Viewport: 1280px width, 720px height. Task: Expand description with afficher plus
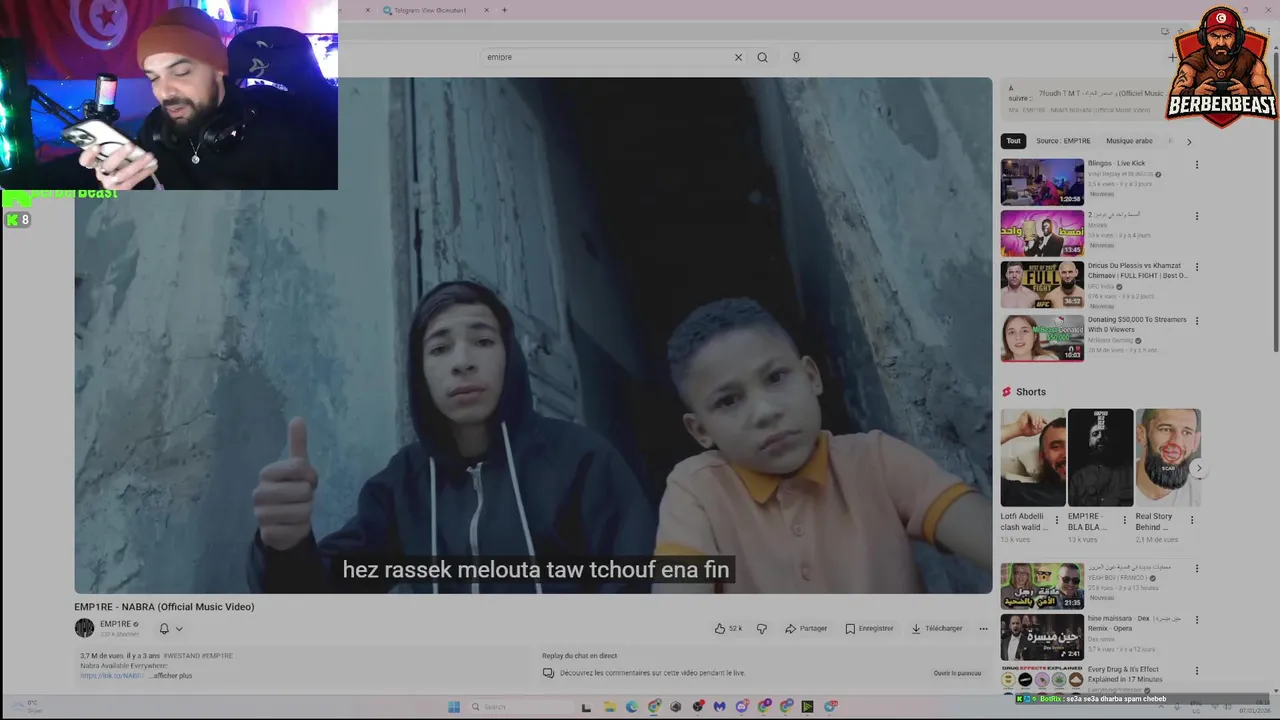pos(172,675)
